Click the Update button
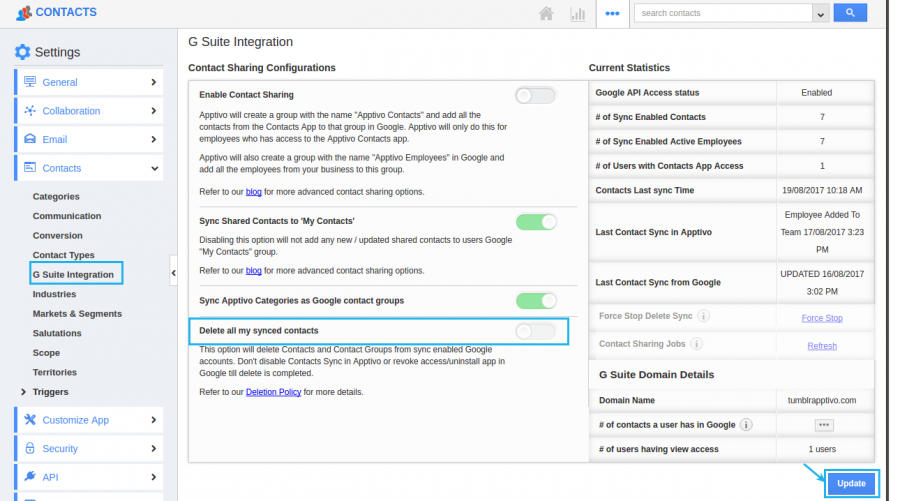 [x=851, y=483]
